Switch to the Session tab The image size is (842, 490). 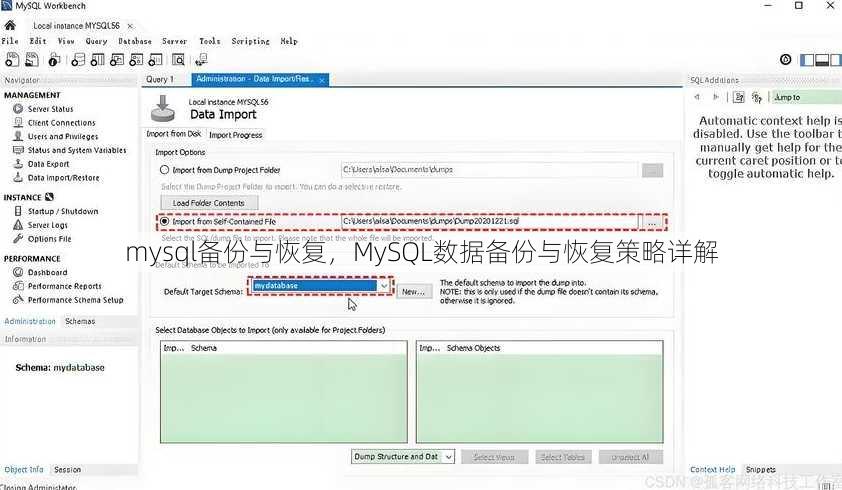68,470
